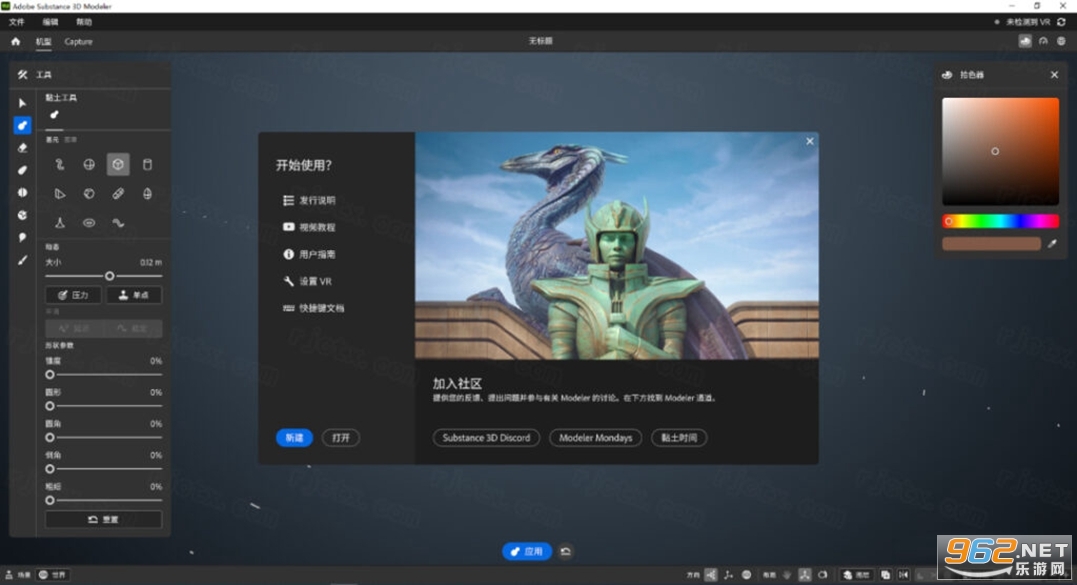The height and width of the screenshot is (585, 1077).
Task: Choose the triangular prism primitive shape
Action: pyautogui.click(x=60, y=194)
